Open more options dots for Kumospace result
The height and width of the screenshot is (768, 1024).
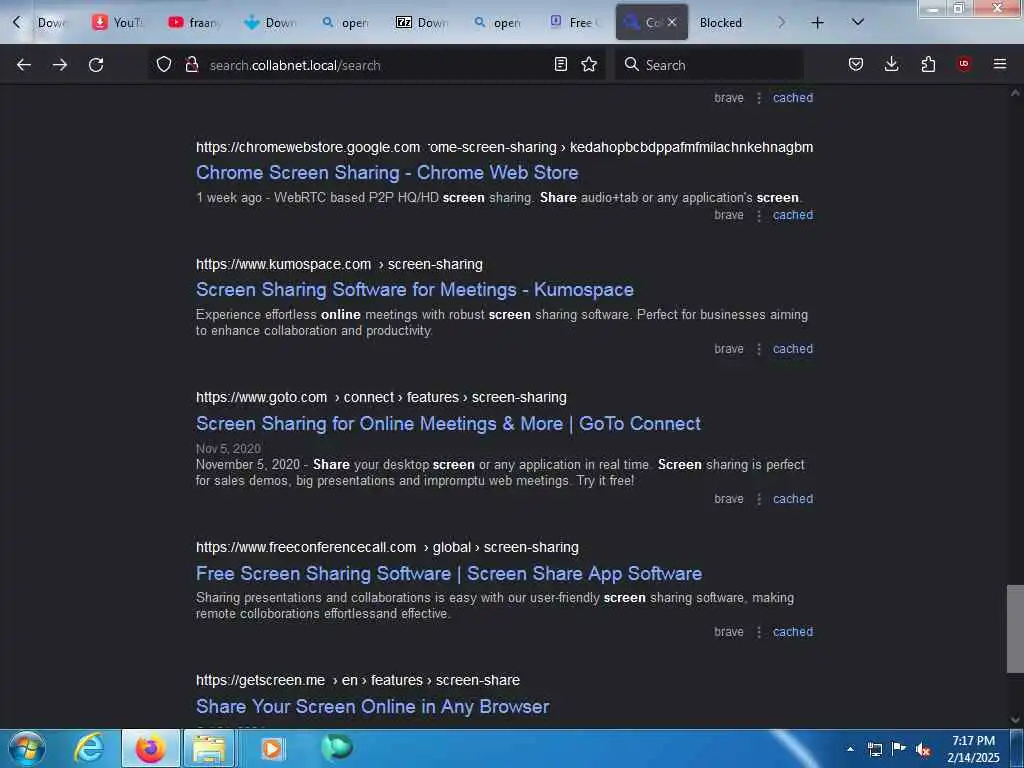coord(759,349)
